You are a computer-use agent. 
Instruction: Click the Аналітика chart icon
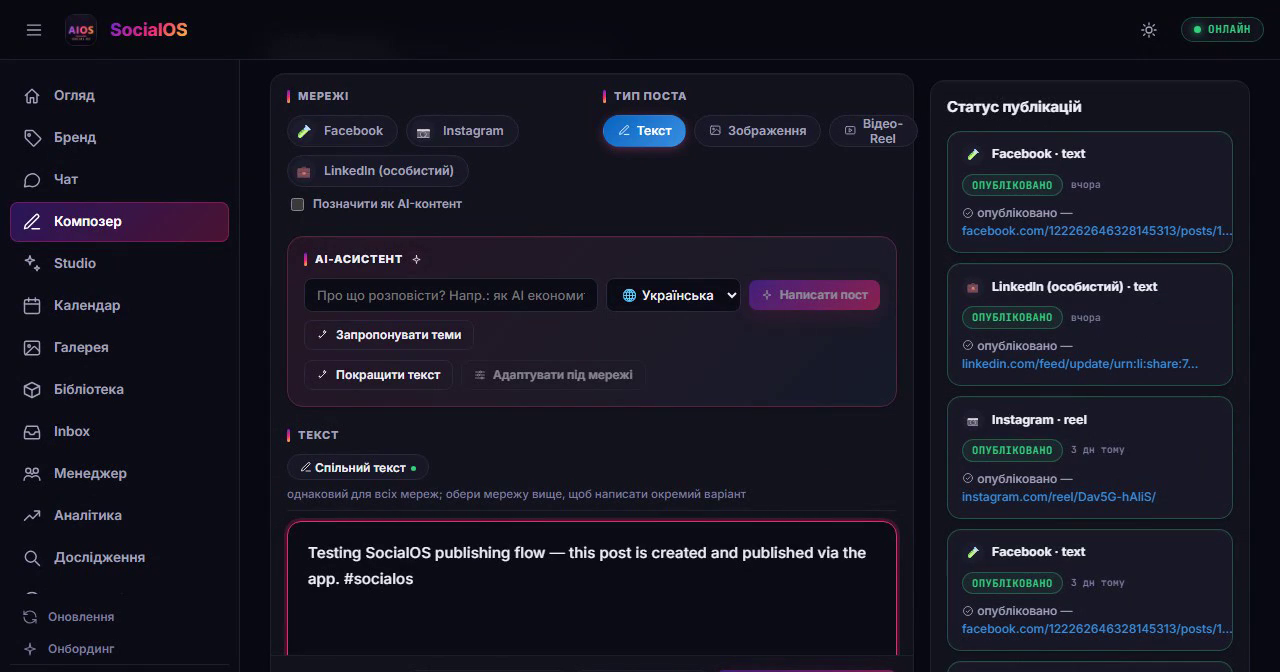click(x=32, y=515)
